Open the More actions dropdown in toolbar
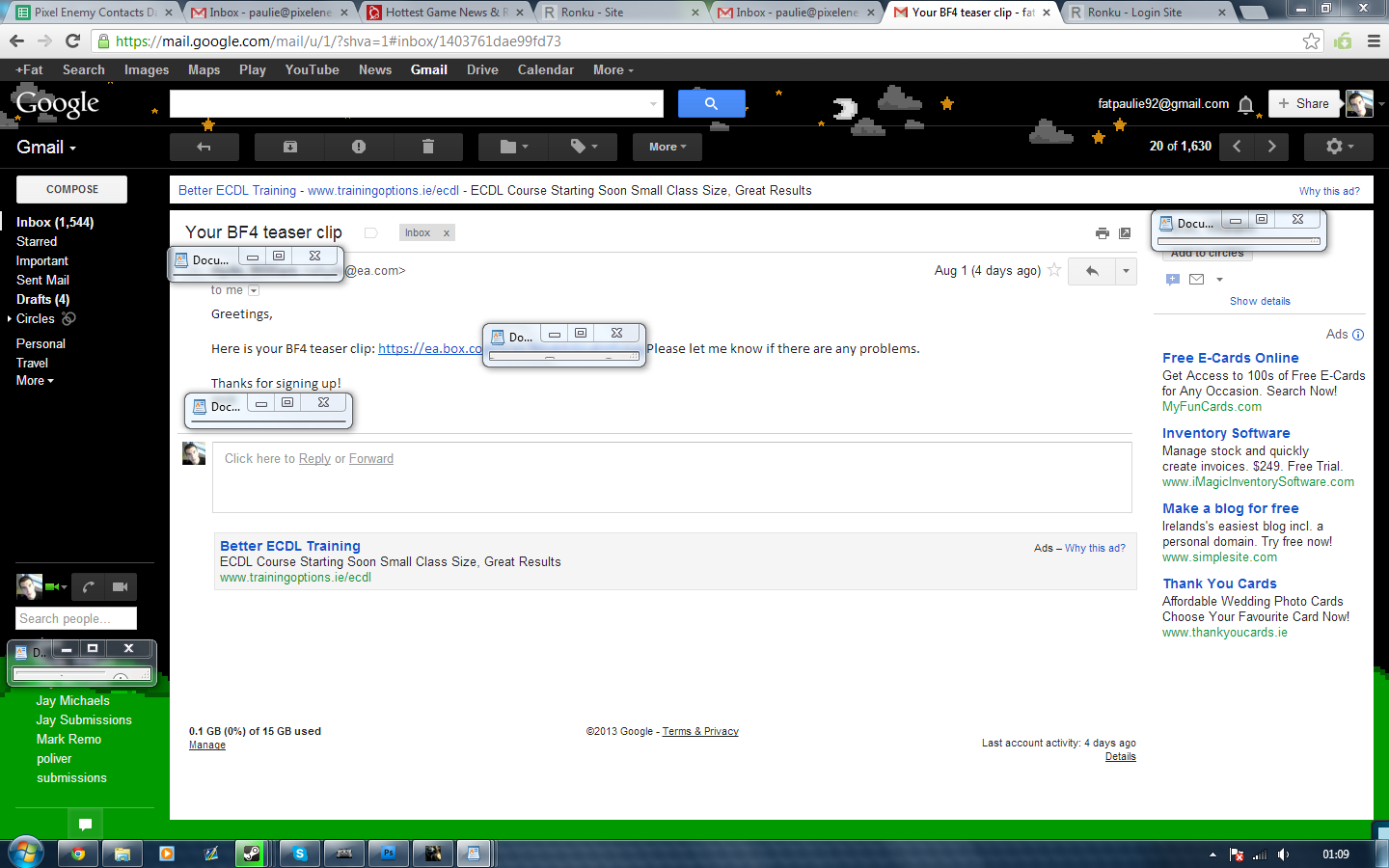1389x868 pixels. [x=667, y=147]
